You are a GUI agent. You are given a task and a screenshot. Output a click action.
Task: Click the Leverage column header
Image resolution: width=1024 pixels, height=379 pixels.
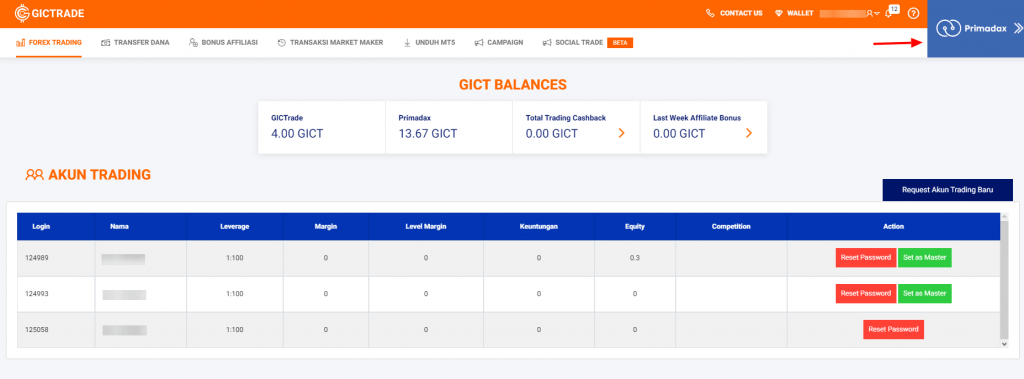pos(234,227)
